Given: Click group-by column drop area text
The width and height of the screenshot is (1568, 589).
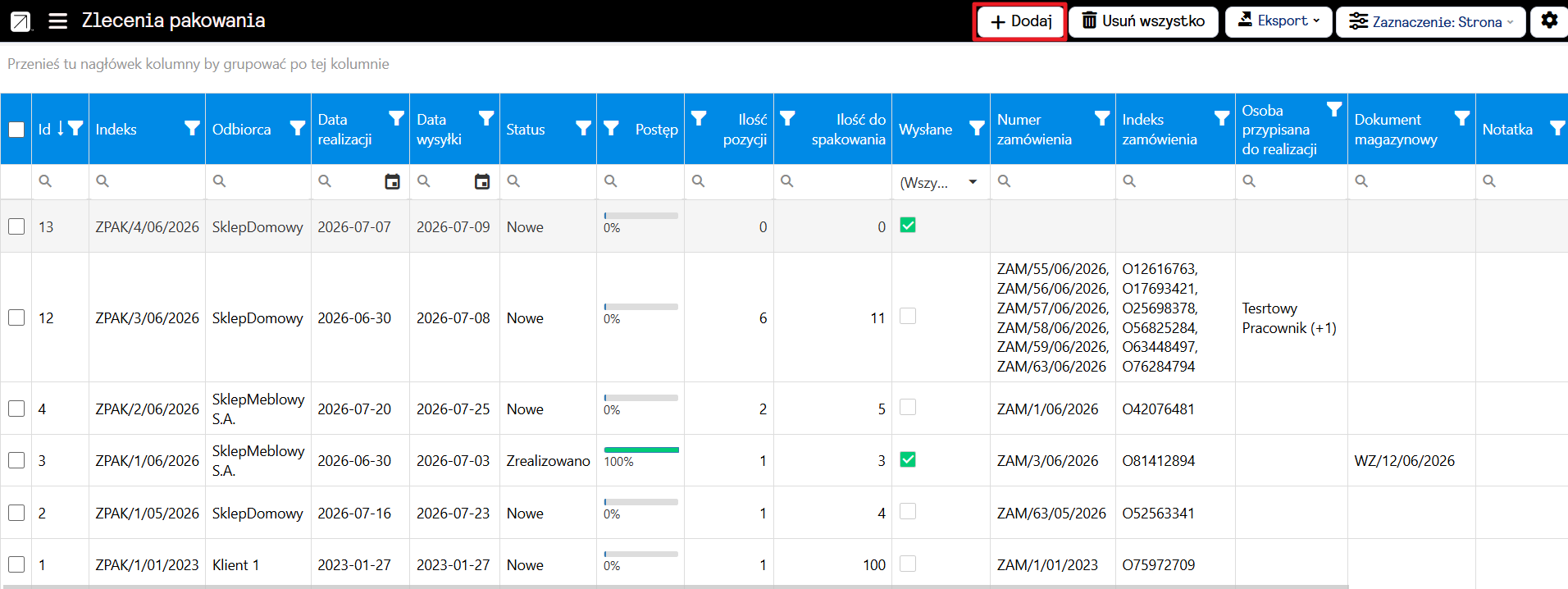Looking at the screenshot, I should [198, 64].
